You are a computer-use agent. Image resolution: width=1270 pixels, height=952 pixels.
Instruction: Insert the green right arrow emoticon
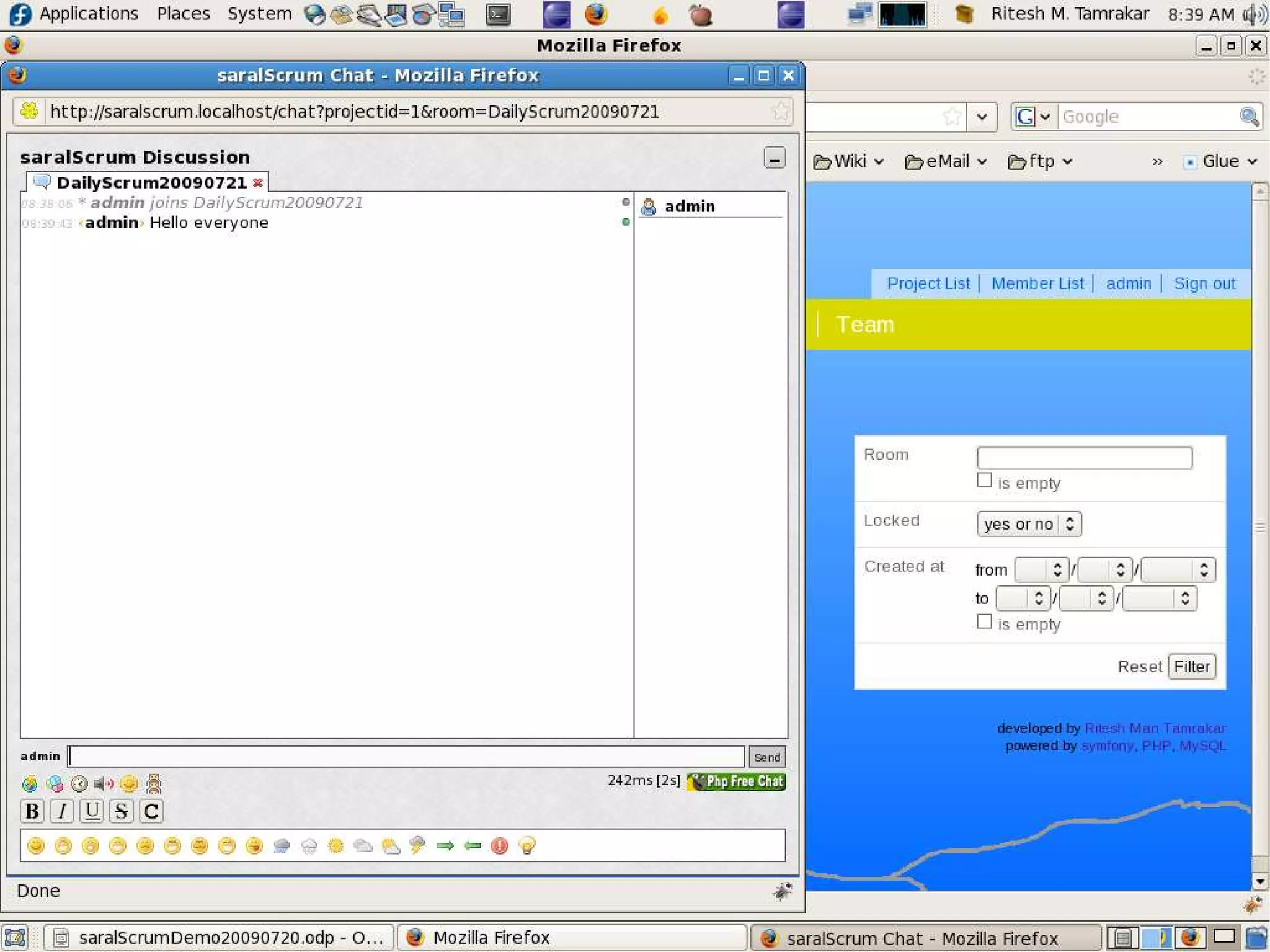(x=445, y=845)
